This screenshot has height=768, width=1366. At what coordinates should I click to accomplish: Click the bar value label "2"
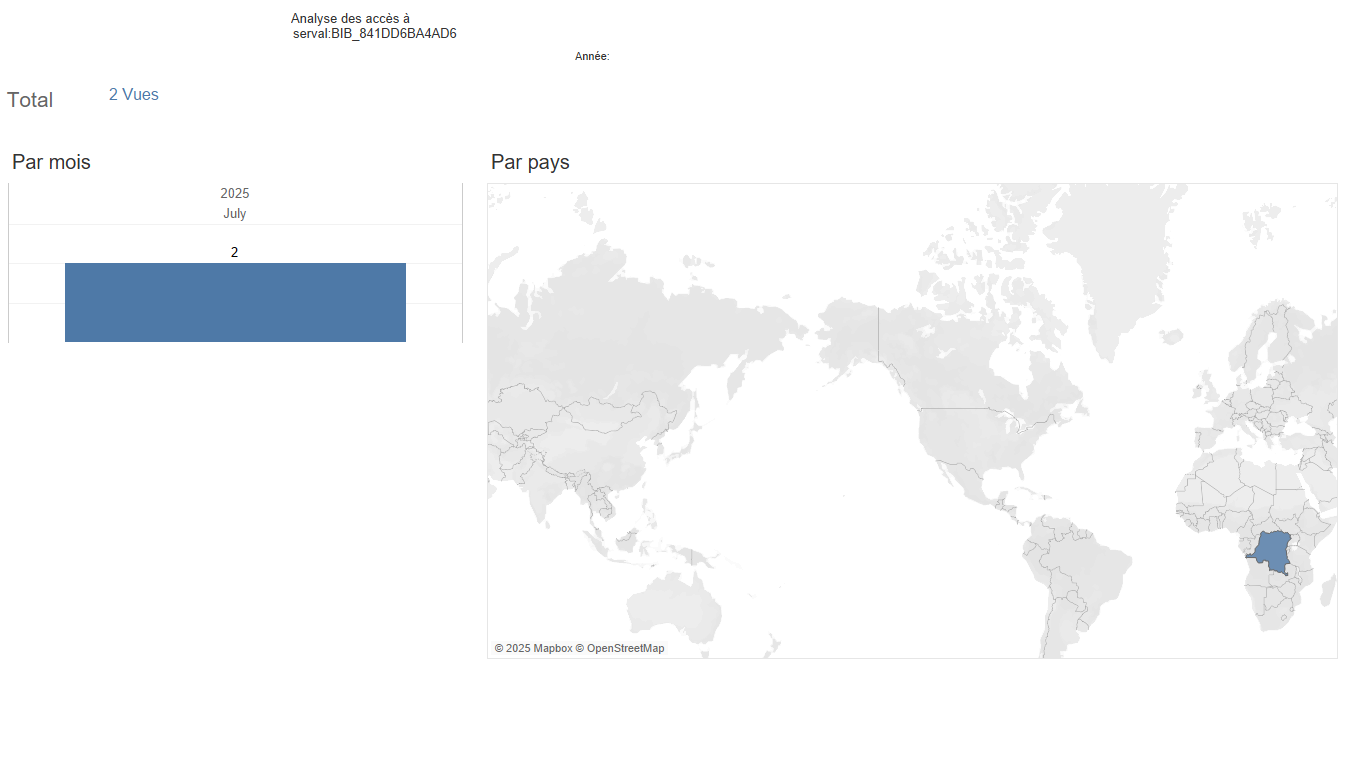click(235, 252)
